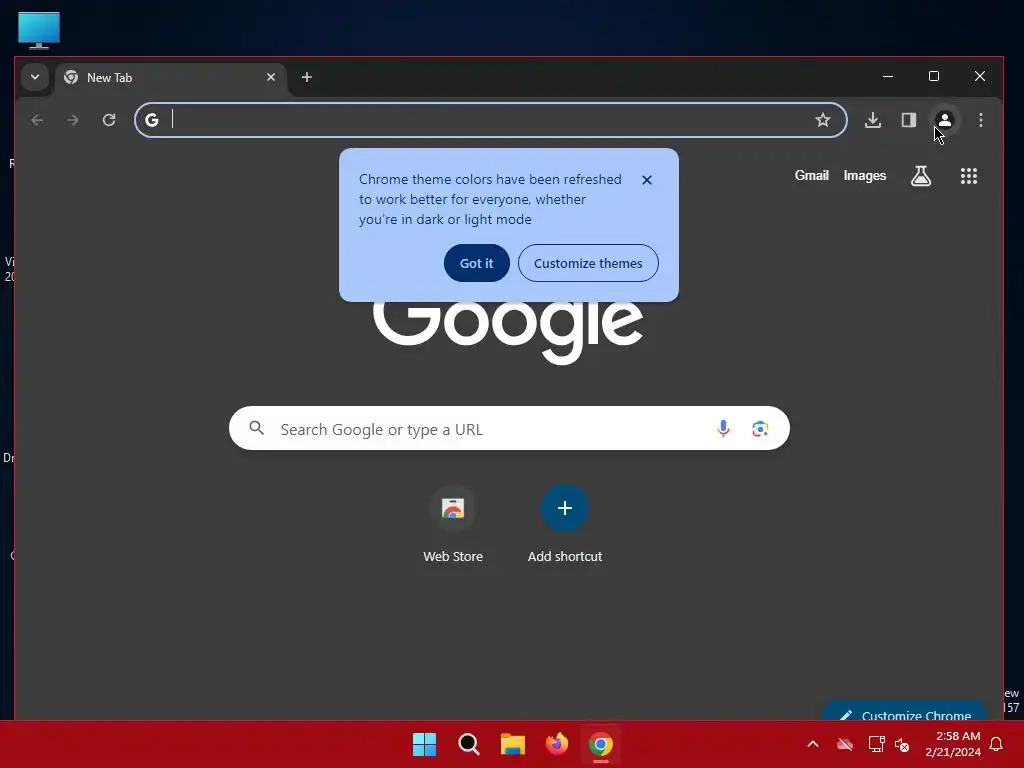Screen dimensions: 1024x768
Task: Focus the Chrome address bar
Action: (490, 120)
